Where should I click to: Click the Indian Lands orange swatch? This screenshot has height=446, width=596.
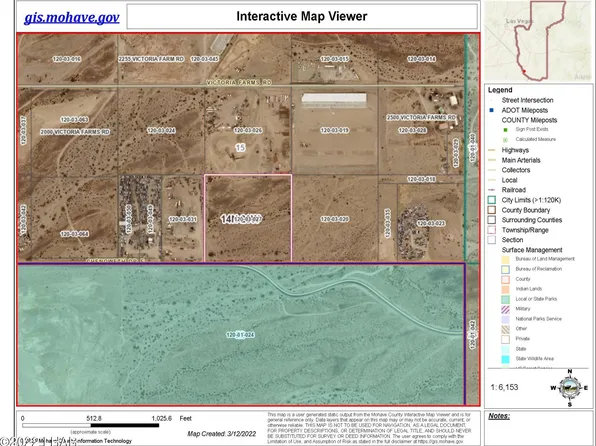tap(506, 289)
